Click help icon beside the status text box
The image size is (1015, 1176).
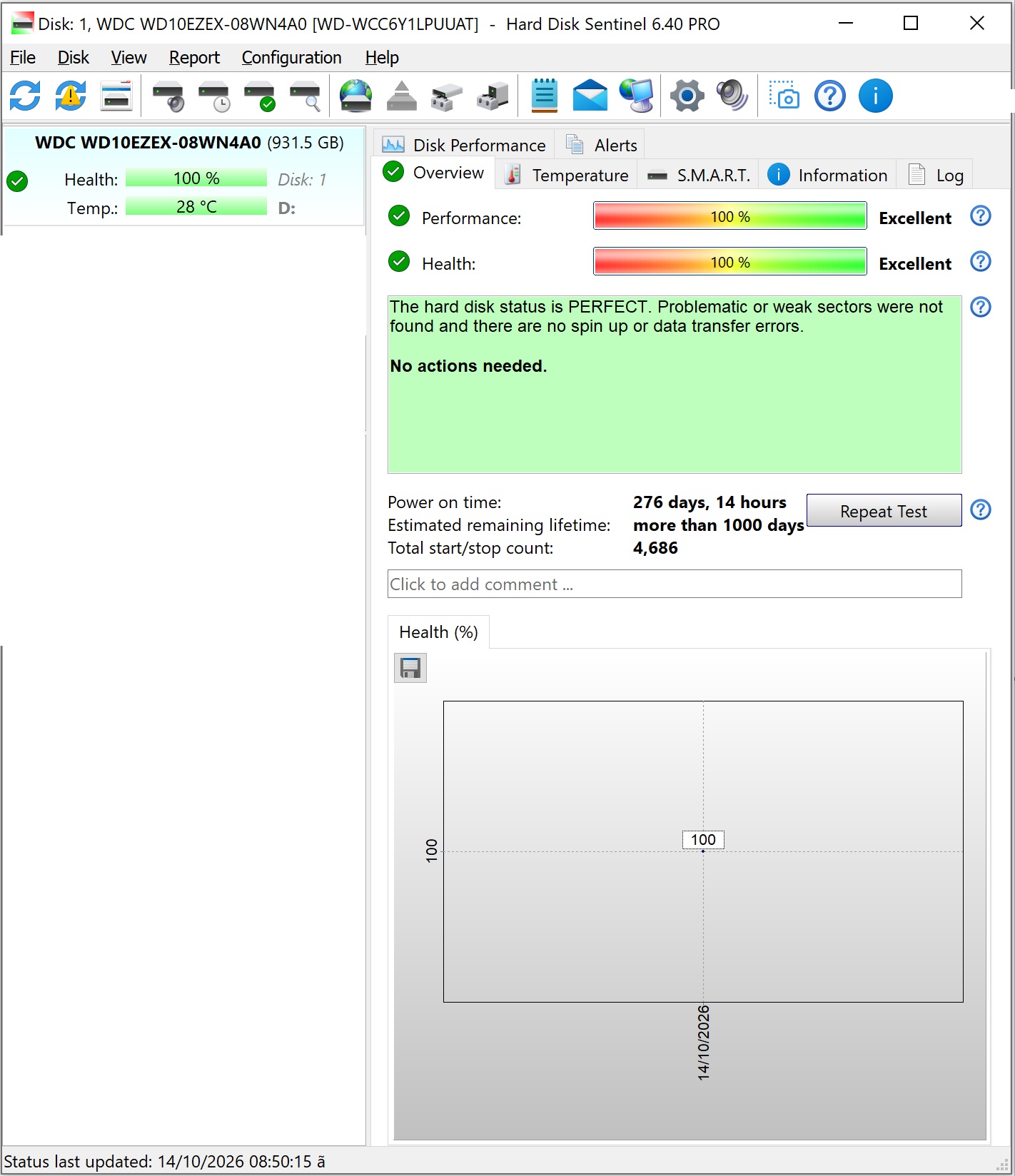(981, 307)
